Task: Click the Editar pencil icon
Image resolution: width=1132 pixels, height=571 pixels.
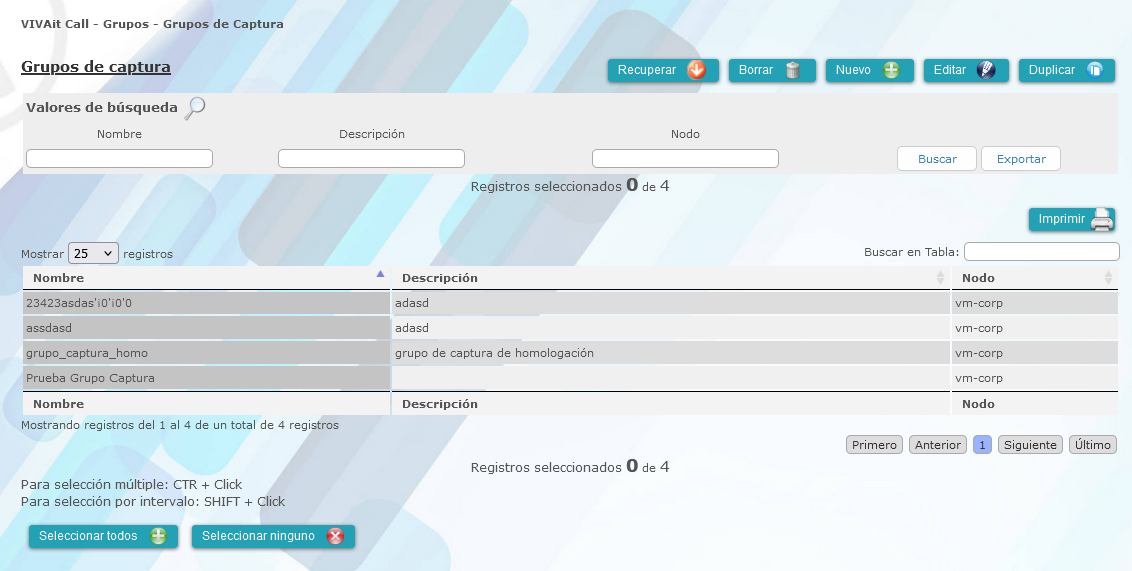Action: pos(985,70)
